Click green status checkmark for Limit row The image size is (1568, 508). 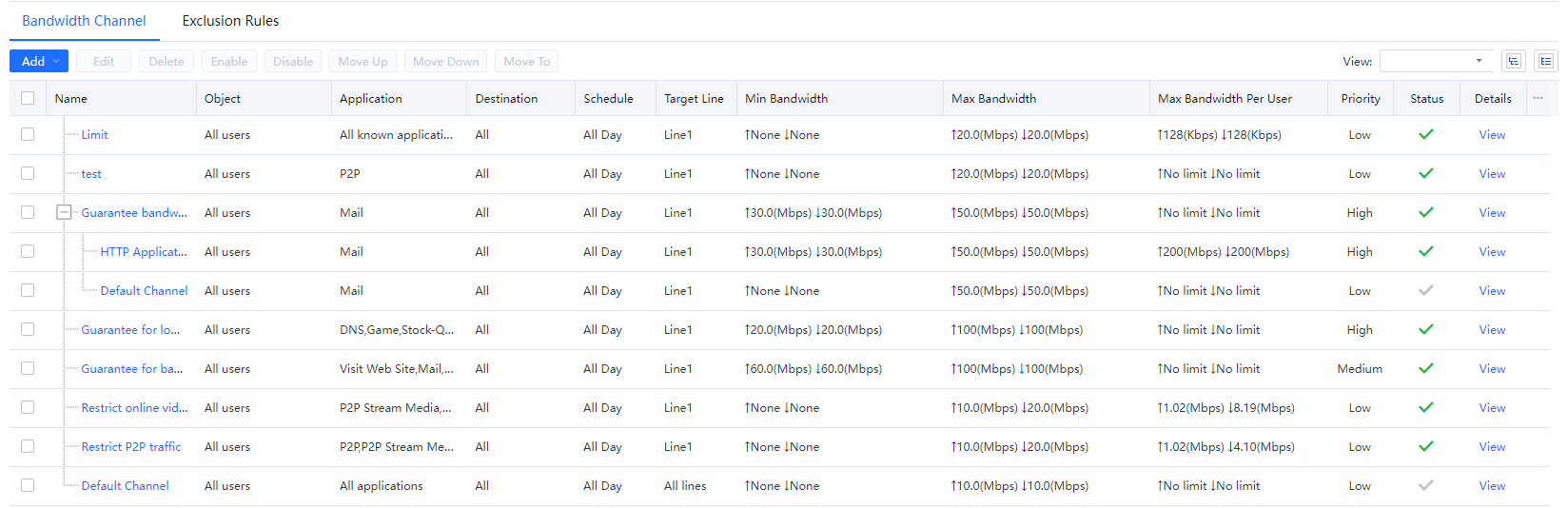click(1425, 135)
